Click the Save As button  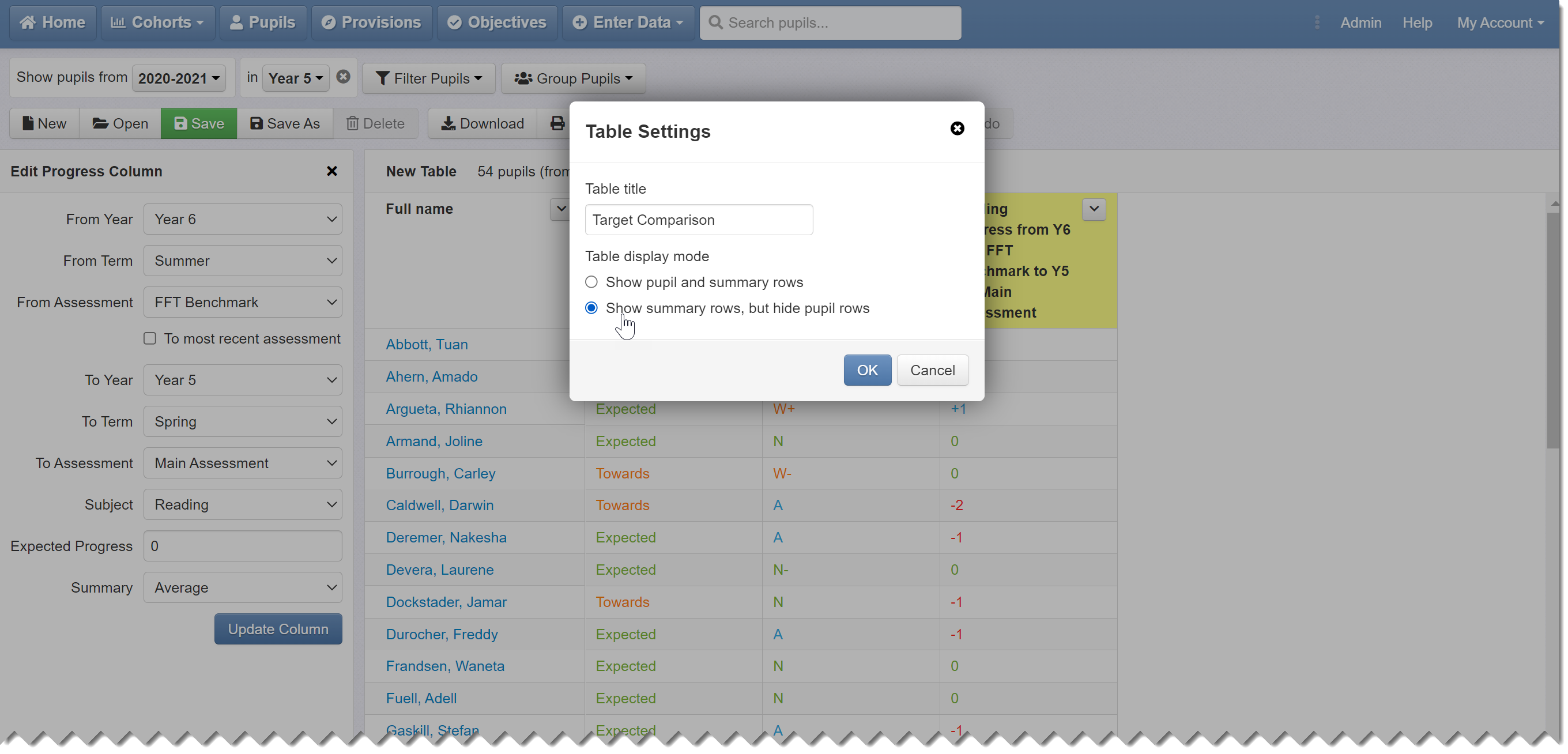(x=285, y=123)
